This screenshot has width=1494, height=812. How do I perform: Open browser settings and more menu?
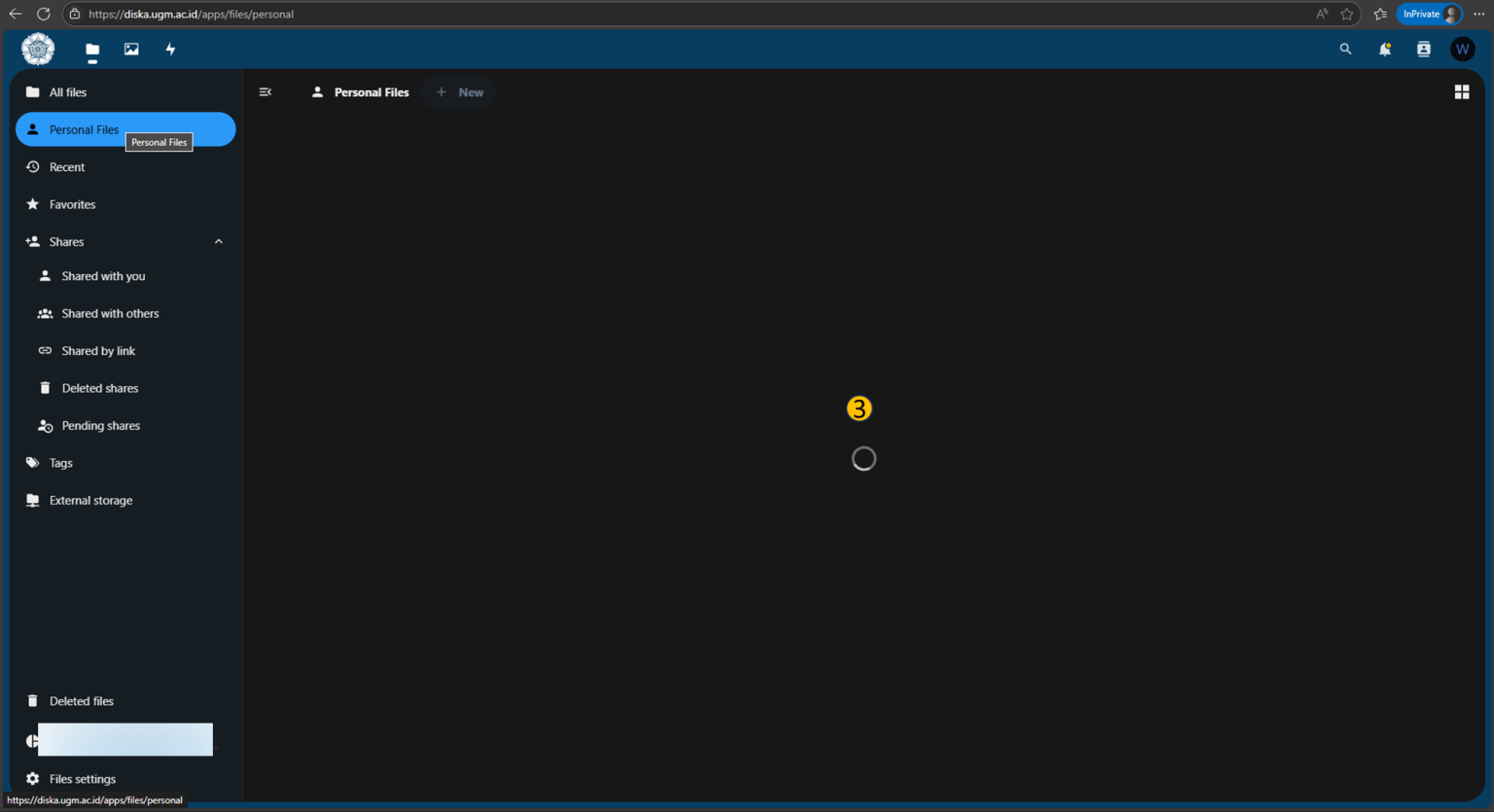[1479, 14]
